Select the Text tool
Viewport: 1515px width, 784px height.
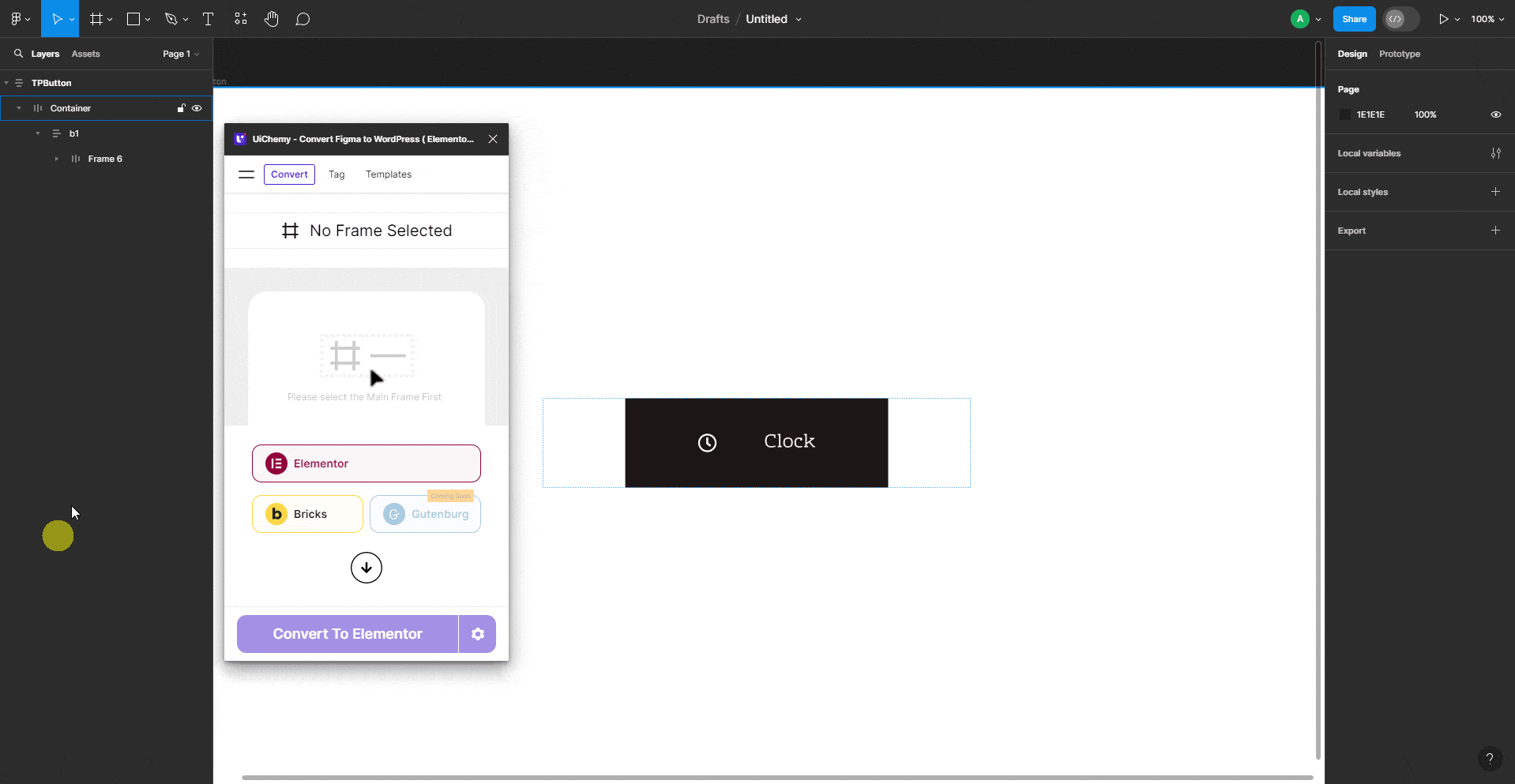click(x=209, y=19)
